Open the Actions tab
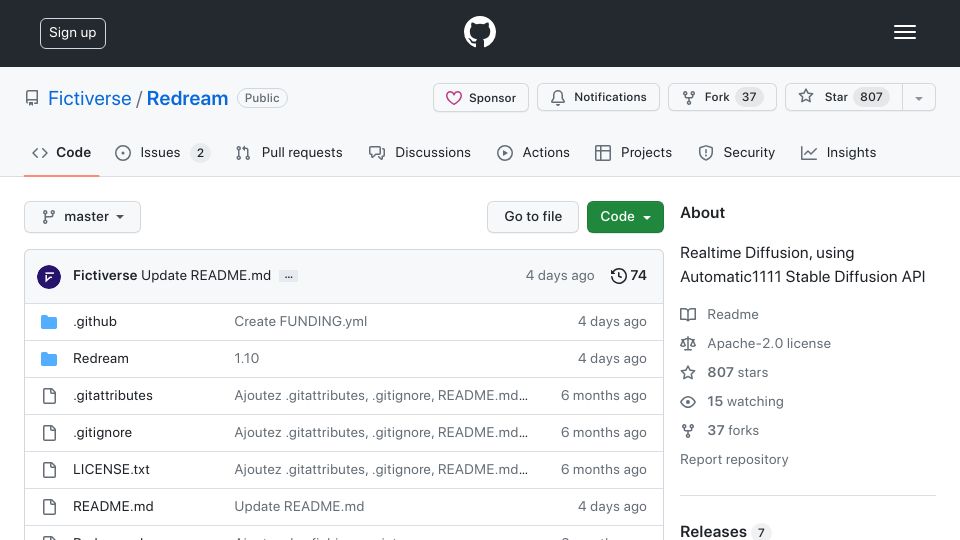960x540 pixels. [533, 152]
